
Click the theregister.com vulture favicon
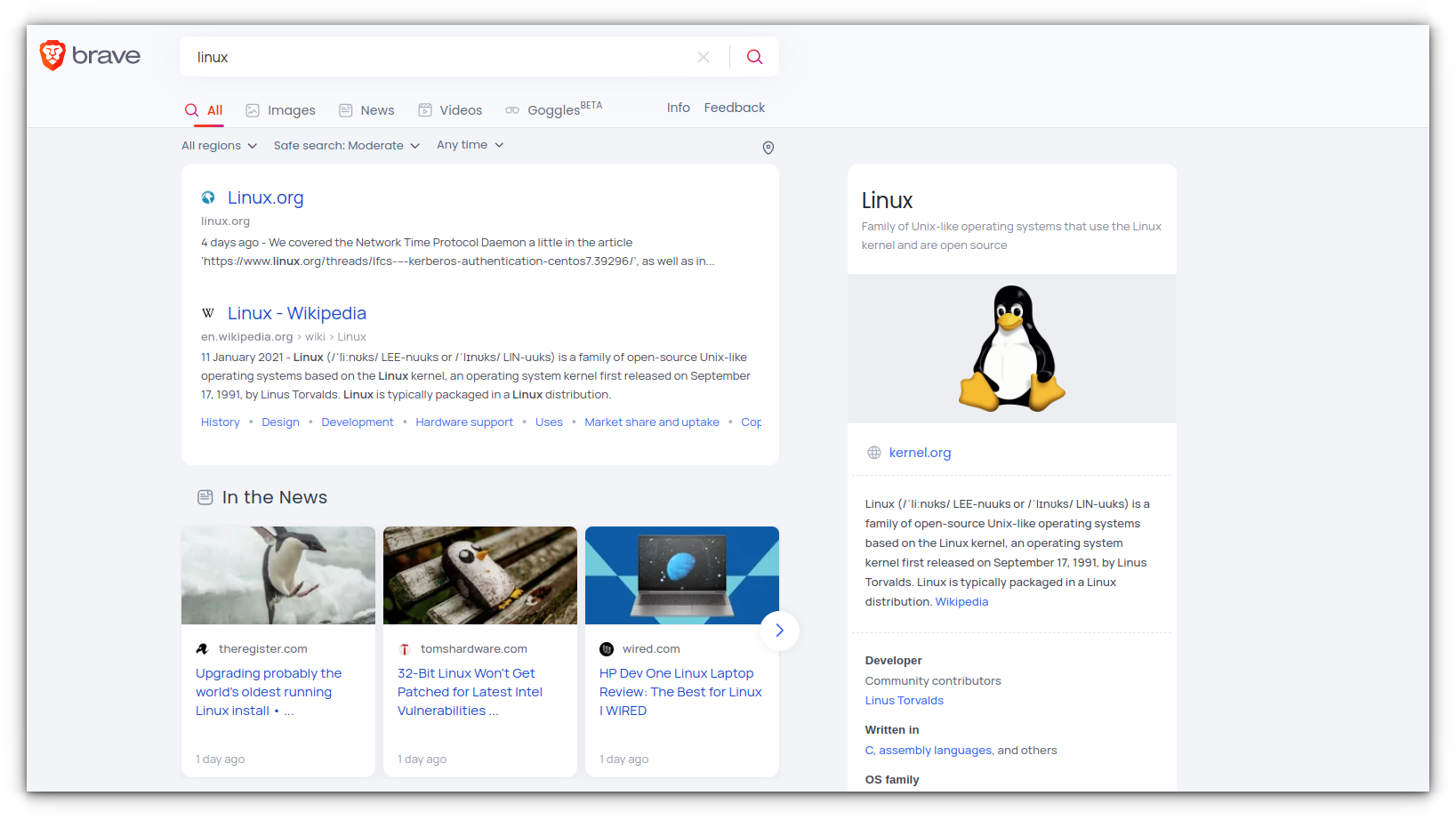(x=203, y=648)
